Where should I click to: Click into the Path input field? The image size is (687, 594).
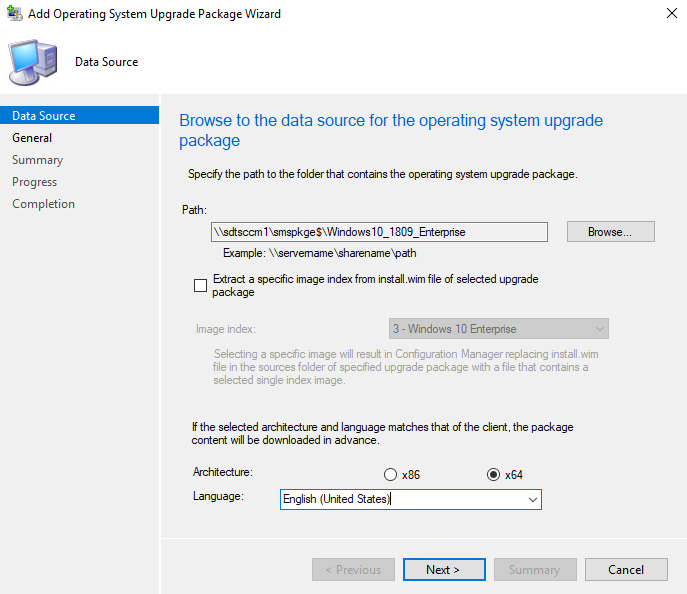coord(379,232)
